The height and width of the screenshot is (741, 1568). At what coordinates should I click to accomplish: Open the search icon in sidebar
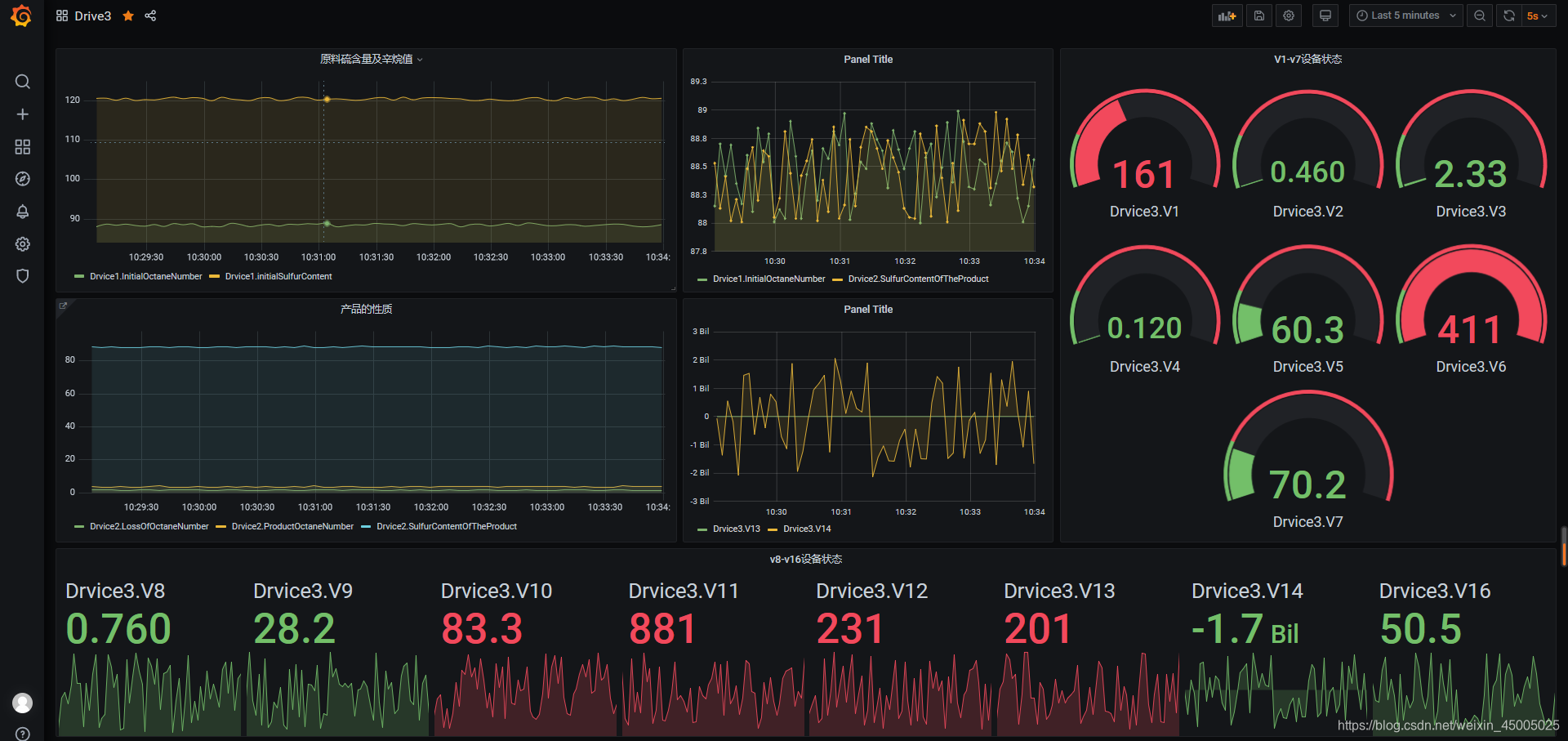(23, 82)
